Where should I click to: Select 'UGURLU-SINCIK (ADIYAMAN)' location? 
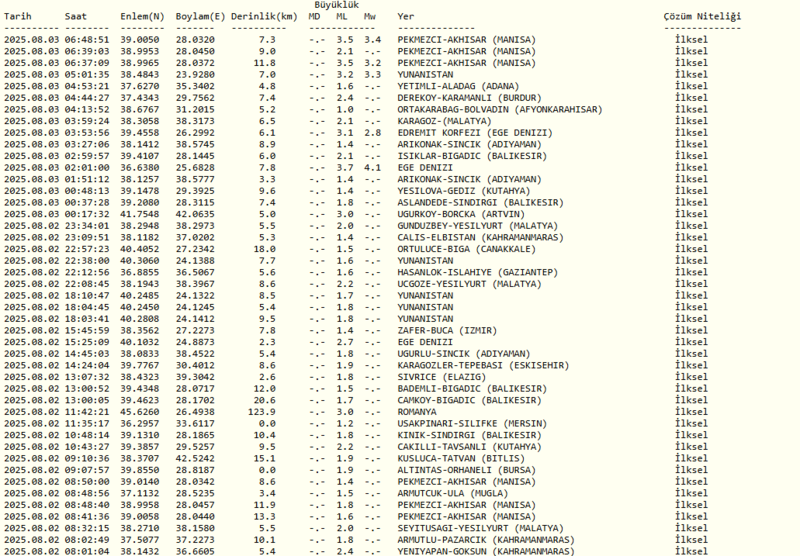(464, 354)
